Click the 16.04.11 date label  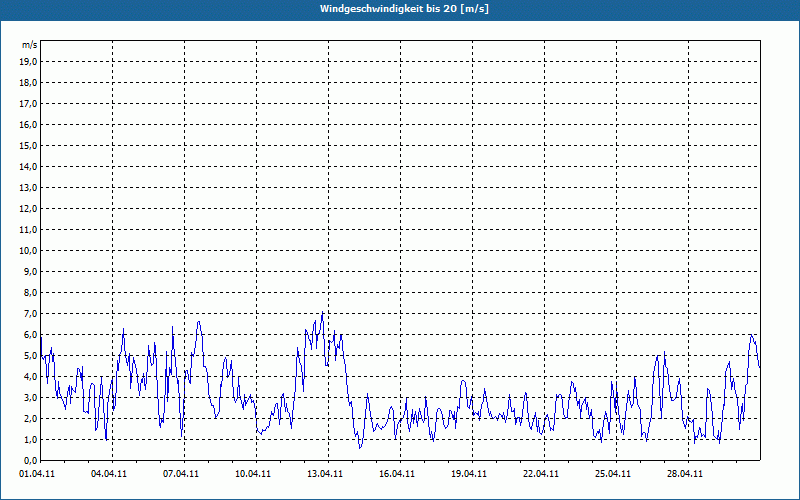pyautogui.click(x=397, y=474)
